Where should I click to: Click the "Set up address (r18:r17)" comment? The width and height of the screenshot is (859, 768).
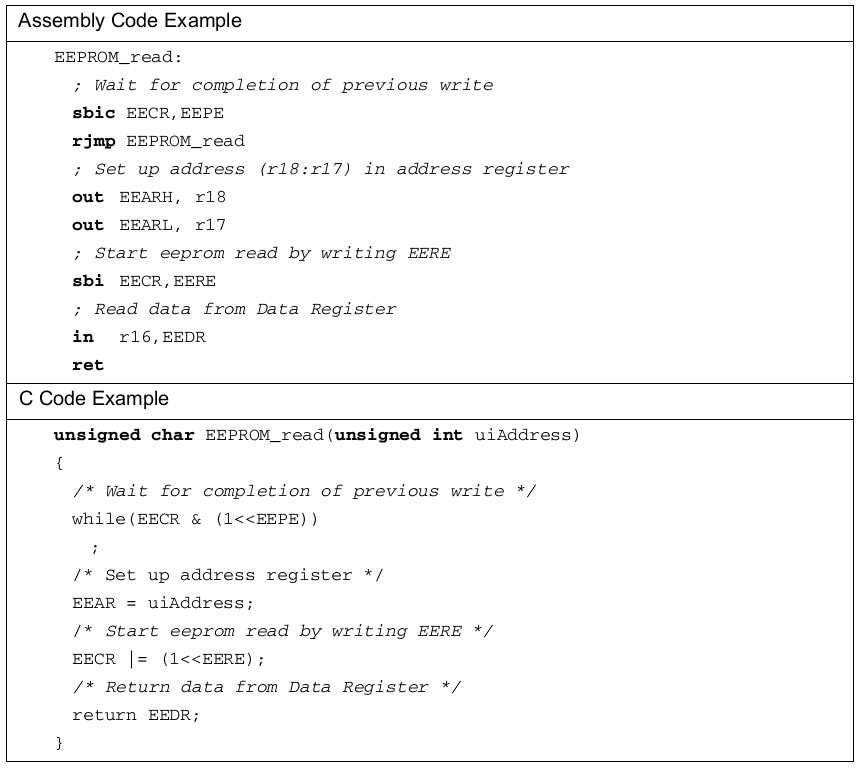pos(321,169)
